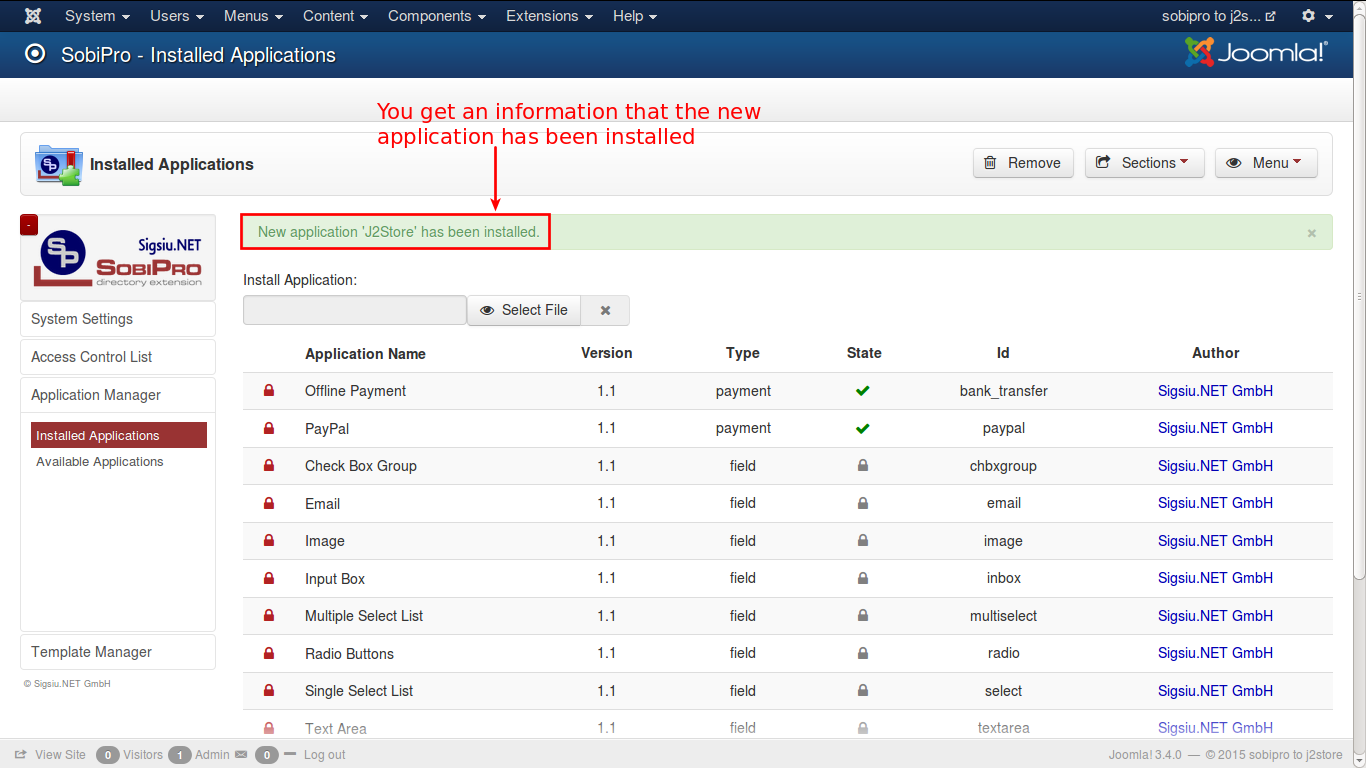Dismiss the green installed notification
The image size is (1366, 768).
1312,233
